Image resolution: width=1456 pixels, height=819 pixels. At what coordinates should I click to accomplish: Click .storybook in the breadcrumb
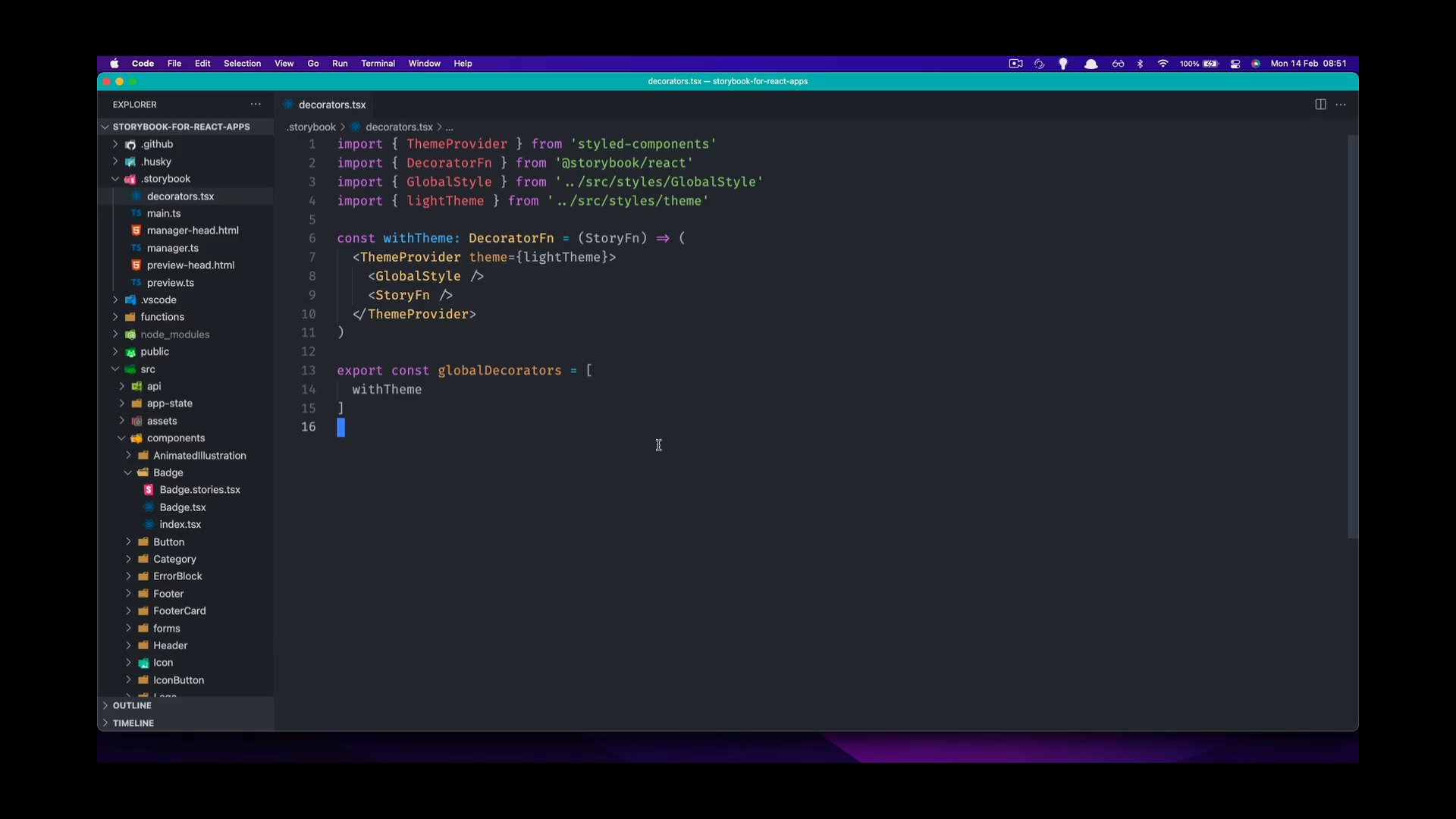[x=311, y=127]
